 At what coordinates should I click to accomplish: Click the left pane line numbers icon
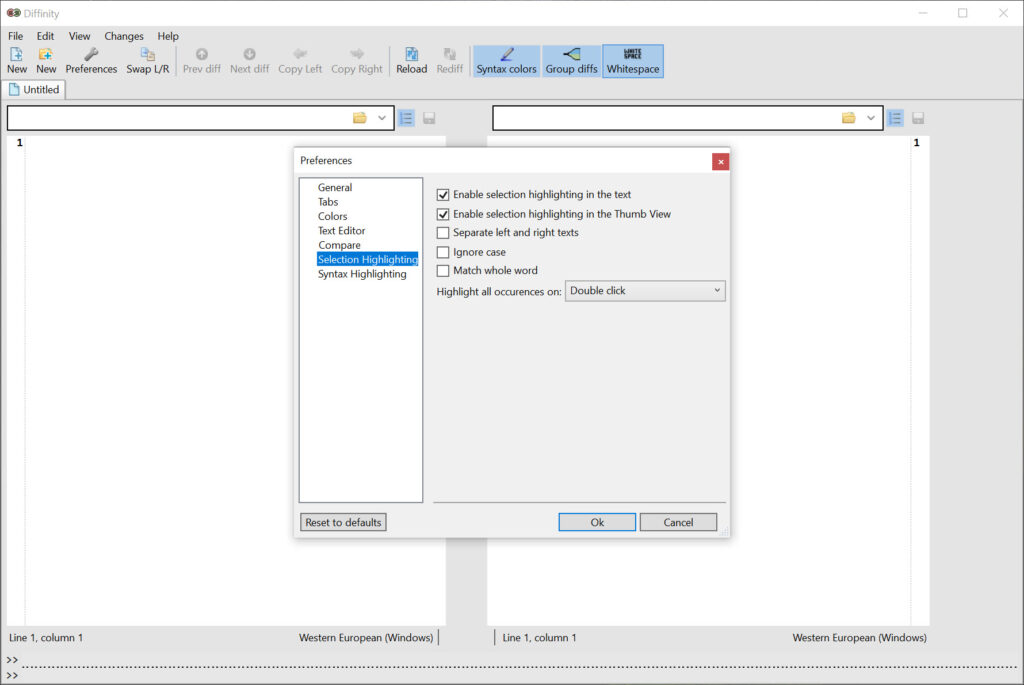(406, 118)
